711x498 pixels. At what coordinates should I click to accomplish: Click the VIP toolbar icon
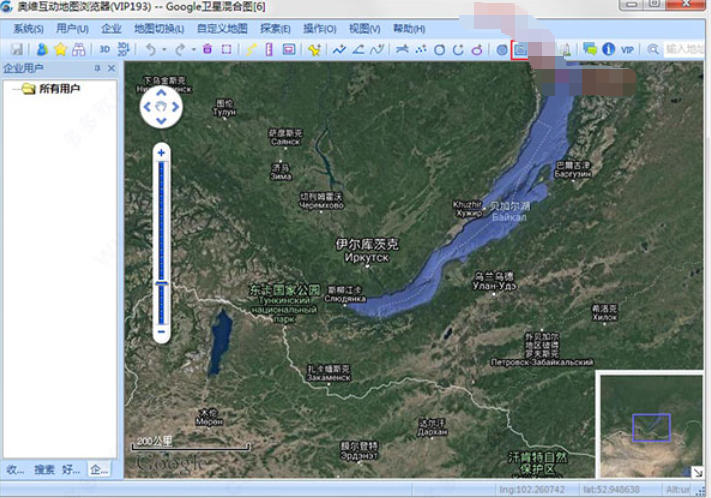coord(627,49)
